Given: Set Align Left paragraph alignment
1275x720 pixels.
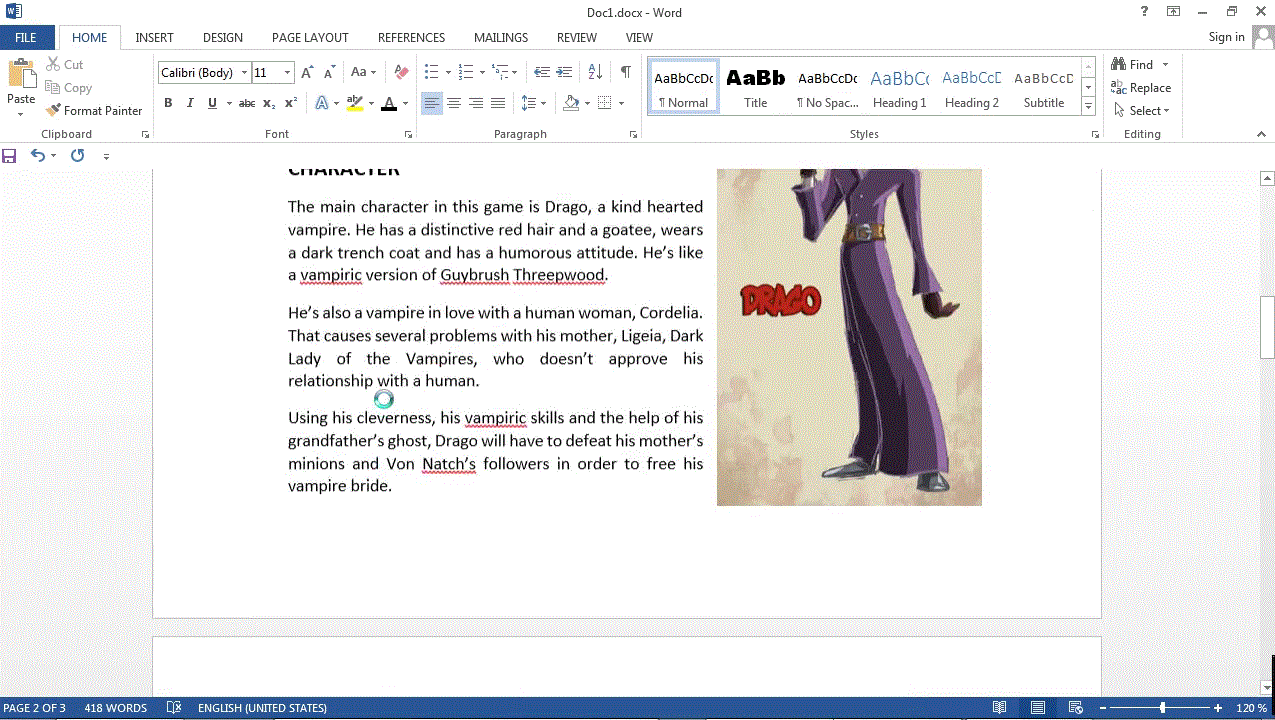Looking at the screenshot, I should coord(432,103).
